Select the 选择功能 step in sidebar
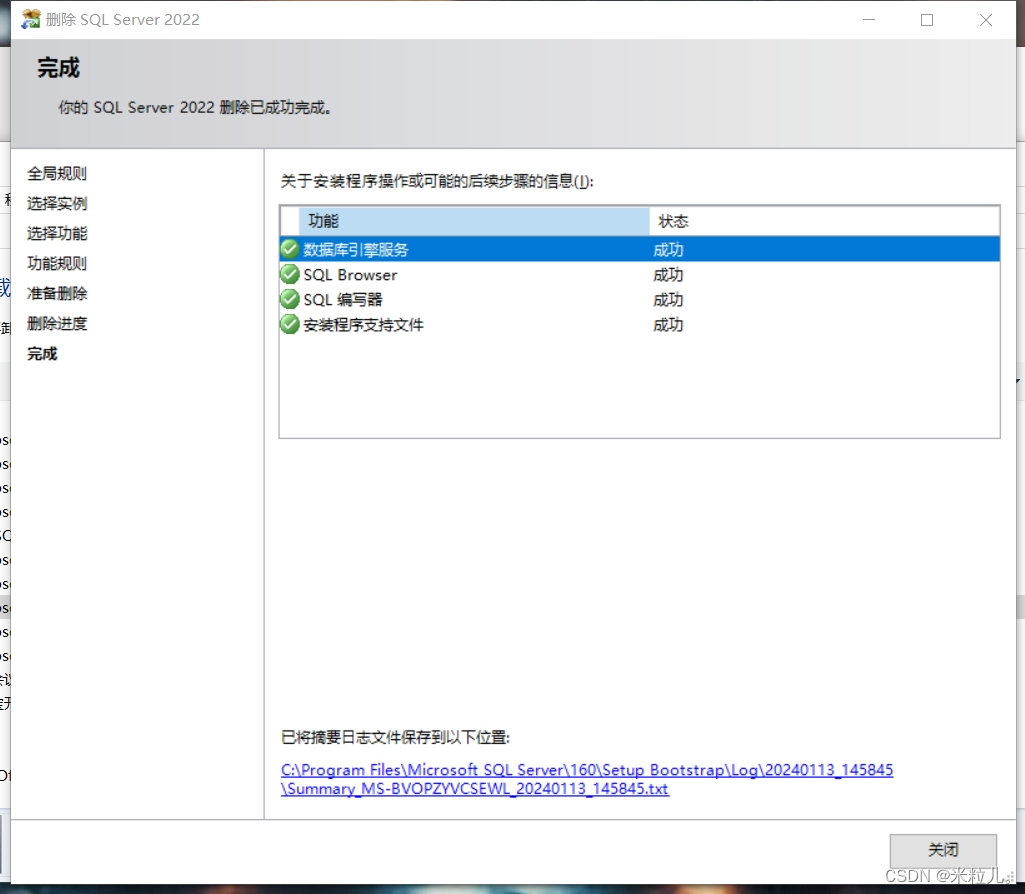The width and height of the screenshot is (1025, 894). (57, 233)
